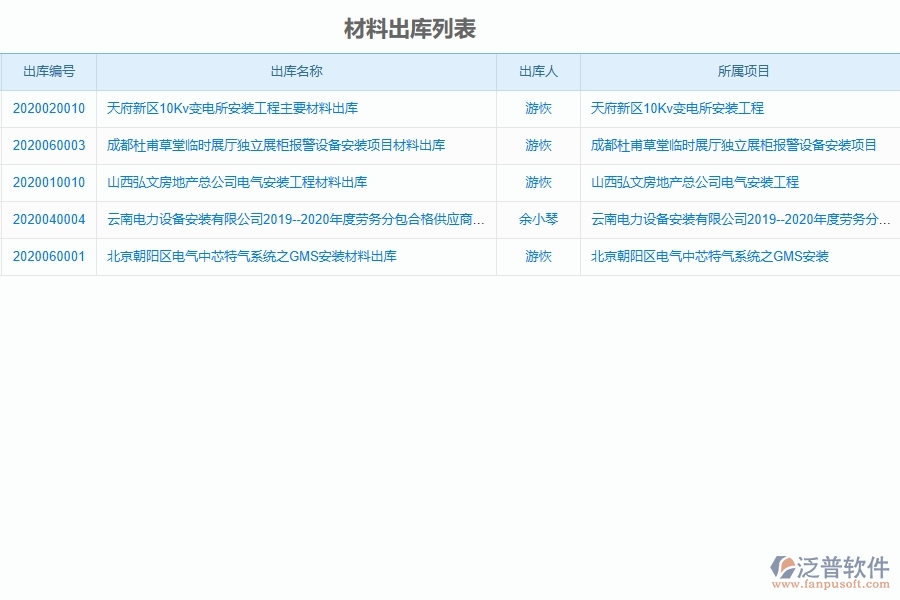Open 山西弘文房地产总公司电气安装工程材料出库 record

pyautogui.click(x=236, y=183)
